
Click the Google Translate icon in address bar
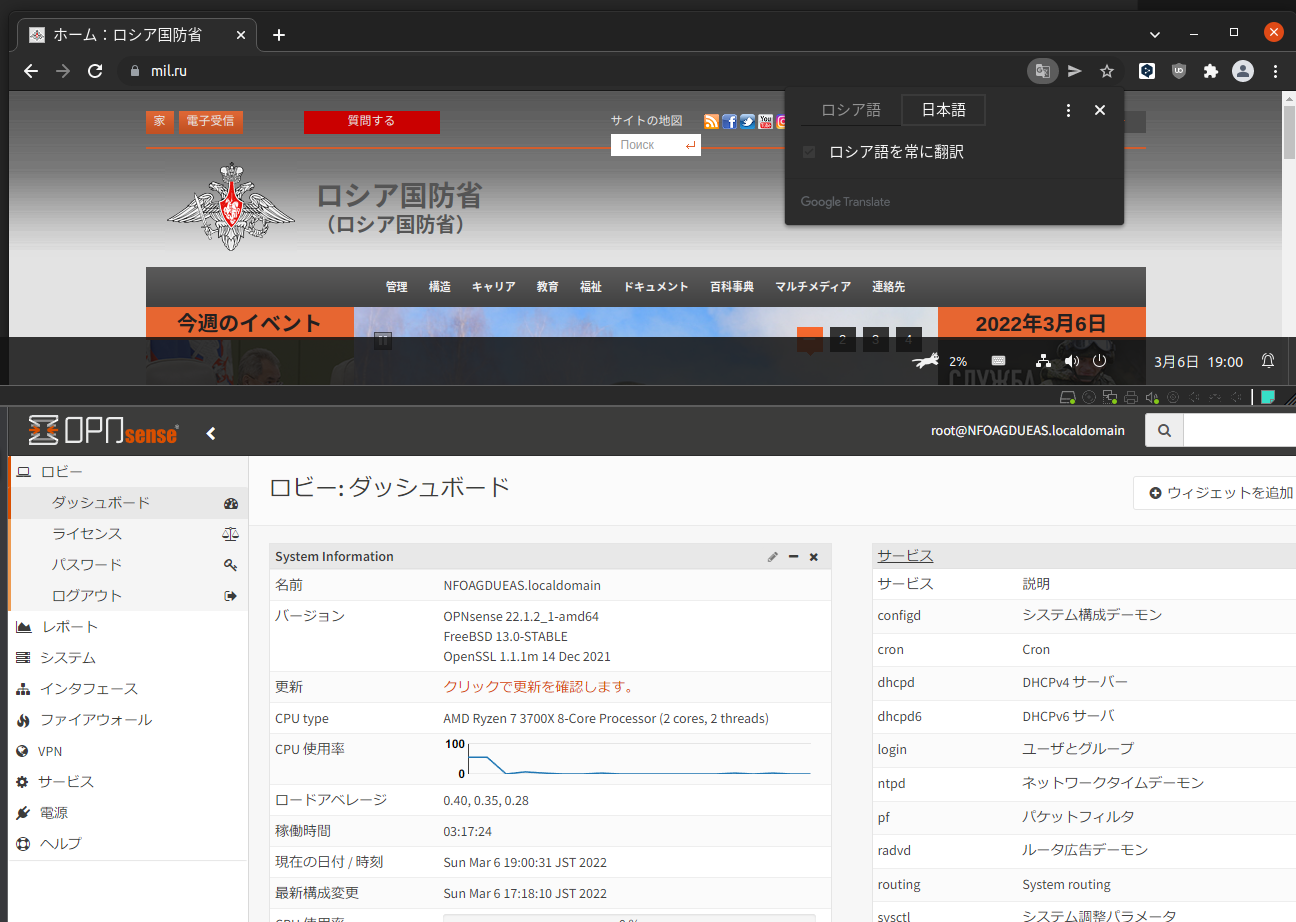click(1042, 71)
